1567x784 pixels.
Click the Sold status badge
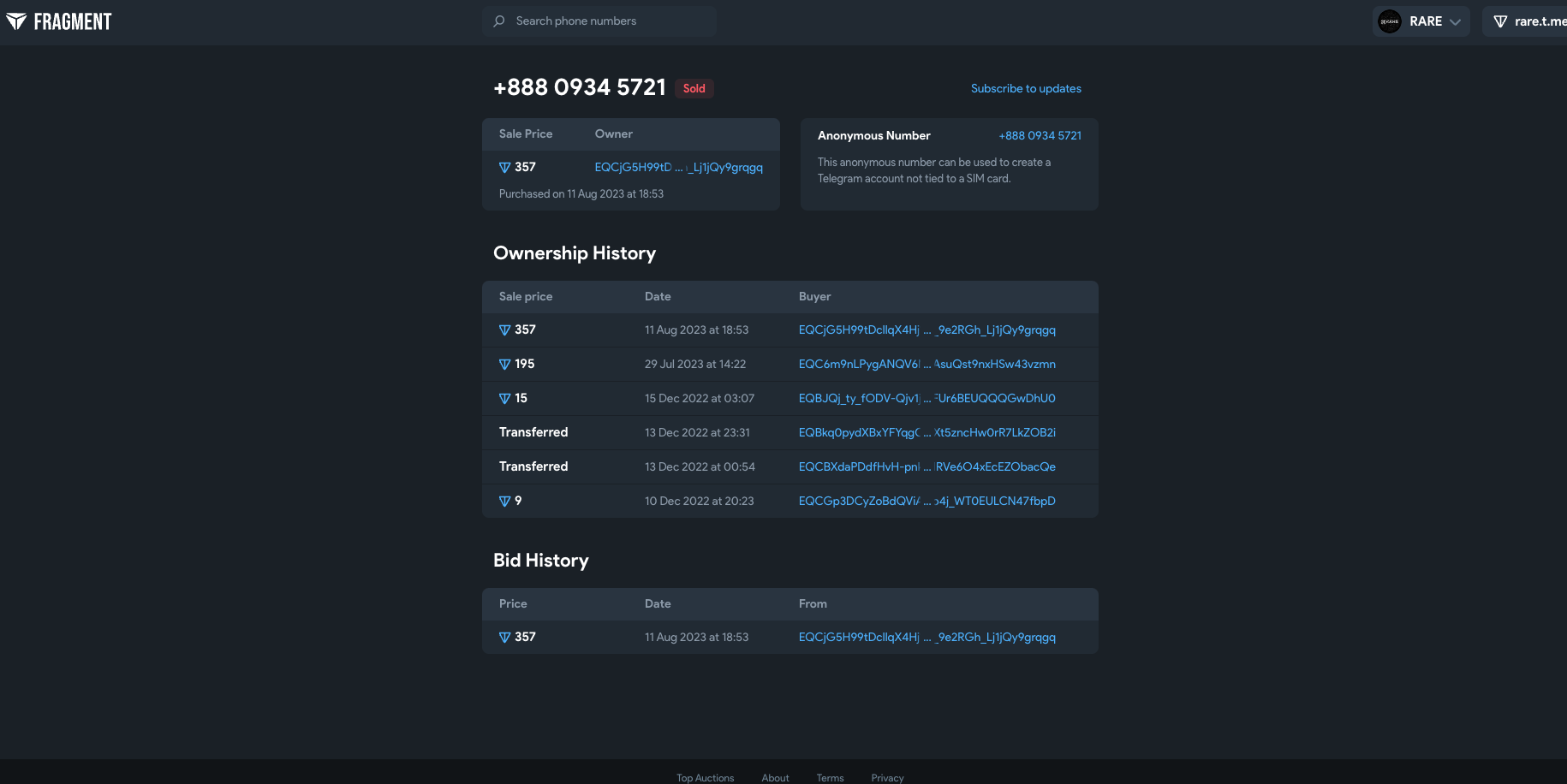694,88
